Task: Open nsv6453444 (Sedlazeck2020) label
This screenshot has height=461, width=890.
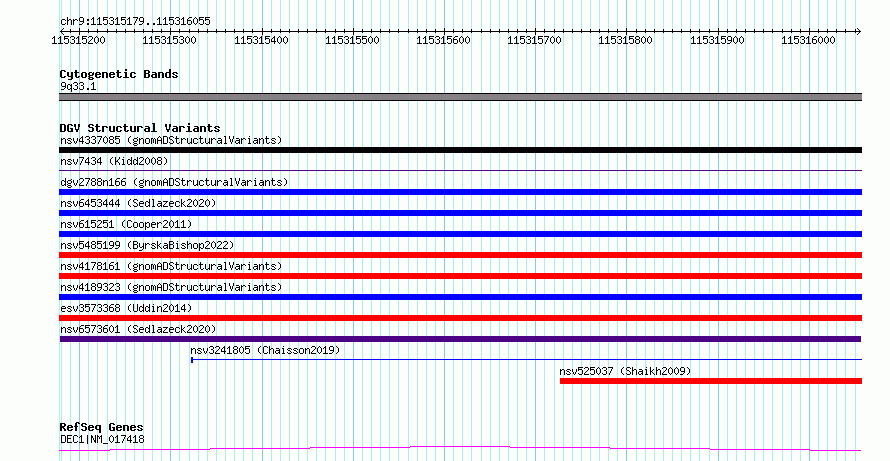Action: coord(138,203)
